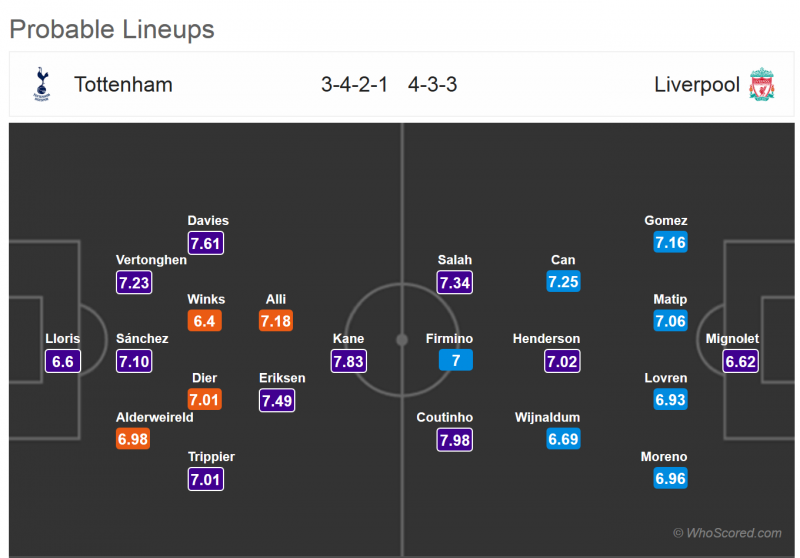Viewport: 800px width, 558px height.
Task: Open player name Eriksen
Action: click(282, 378)
